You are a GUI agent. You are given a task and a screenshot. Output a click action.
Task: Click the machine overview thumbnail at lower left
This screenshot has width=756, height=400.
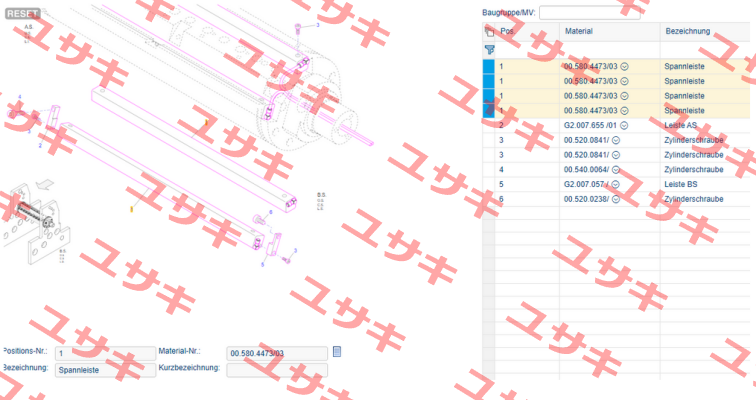(35, 226)
